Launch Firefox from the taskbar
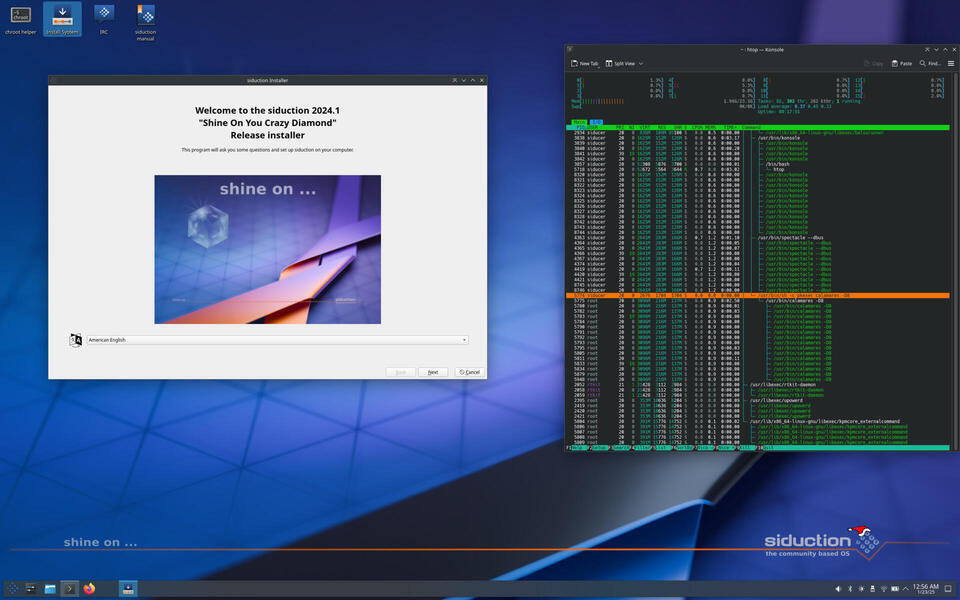The width and height of the screenshot is (960, 600). (89, 589)
